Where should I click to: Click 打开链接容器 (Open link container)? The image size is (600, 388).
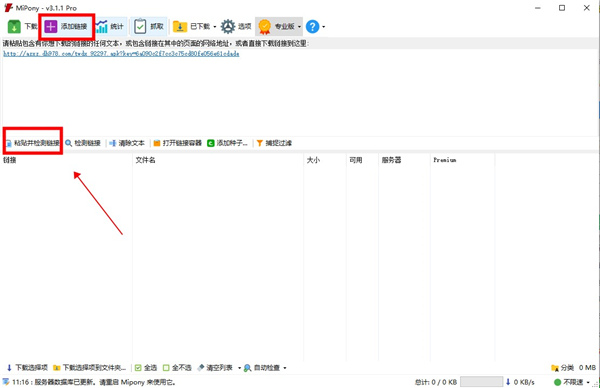click(177, 143)
